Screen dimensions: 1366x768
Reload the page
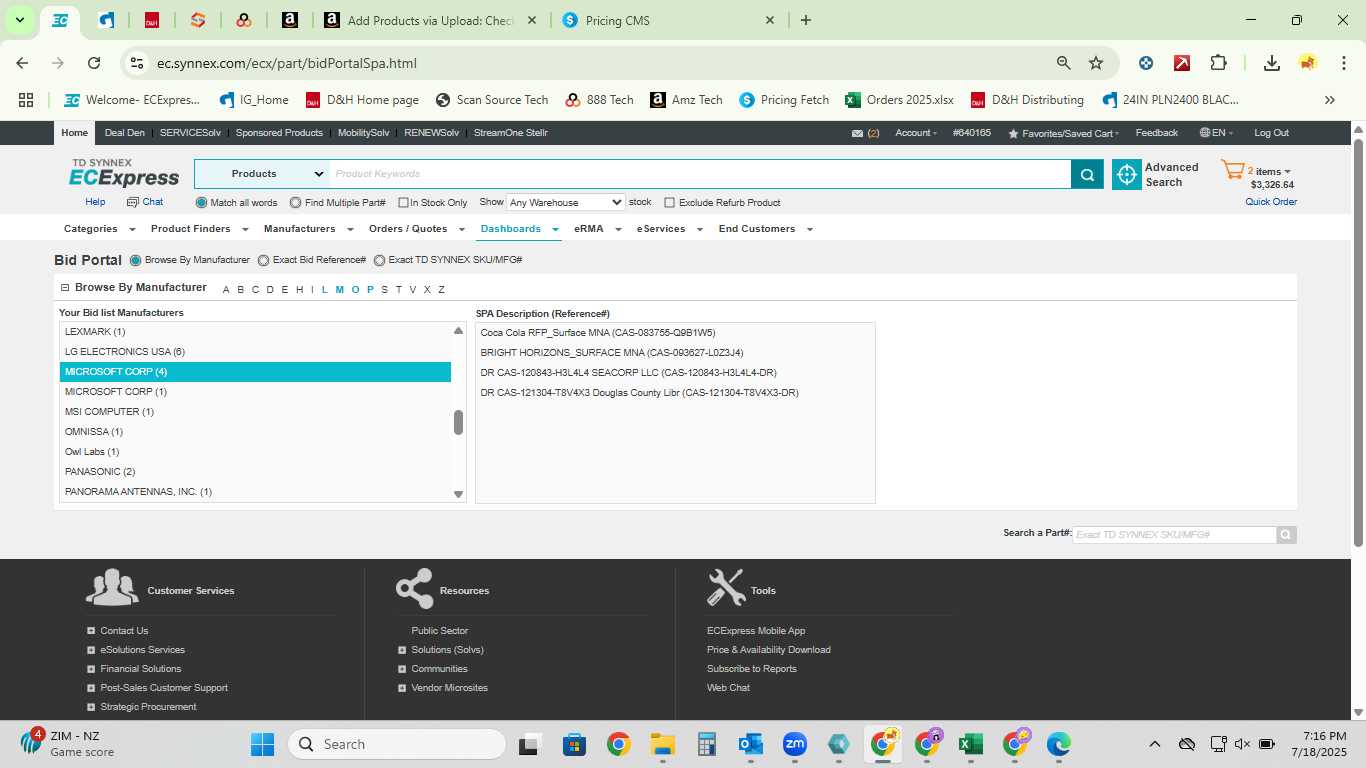(94, 63)
